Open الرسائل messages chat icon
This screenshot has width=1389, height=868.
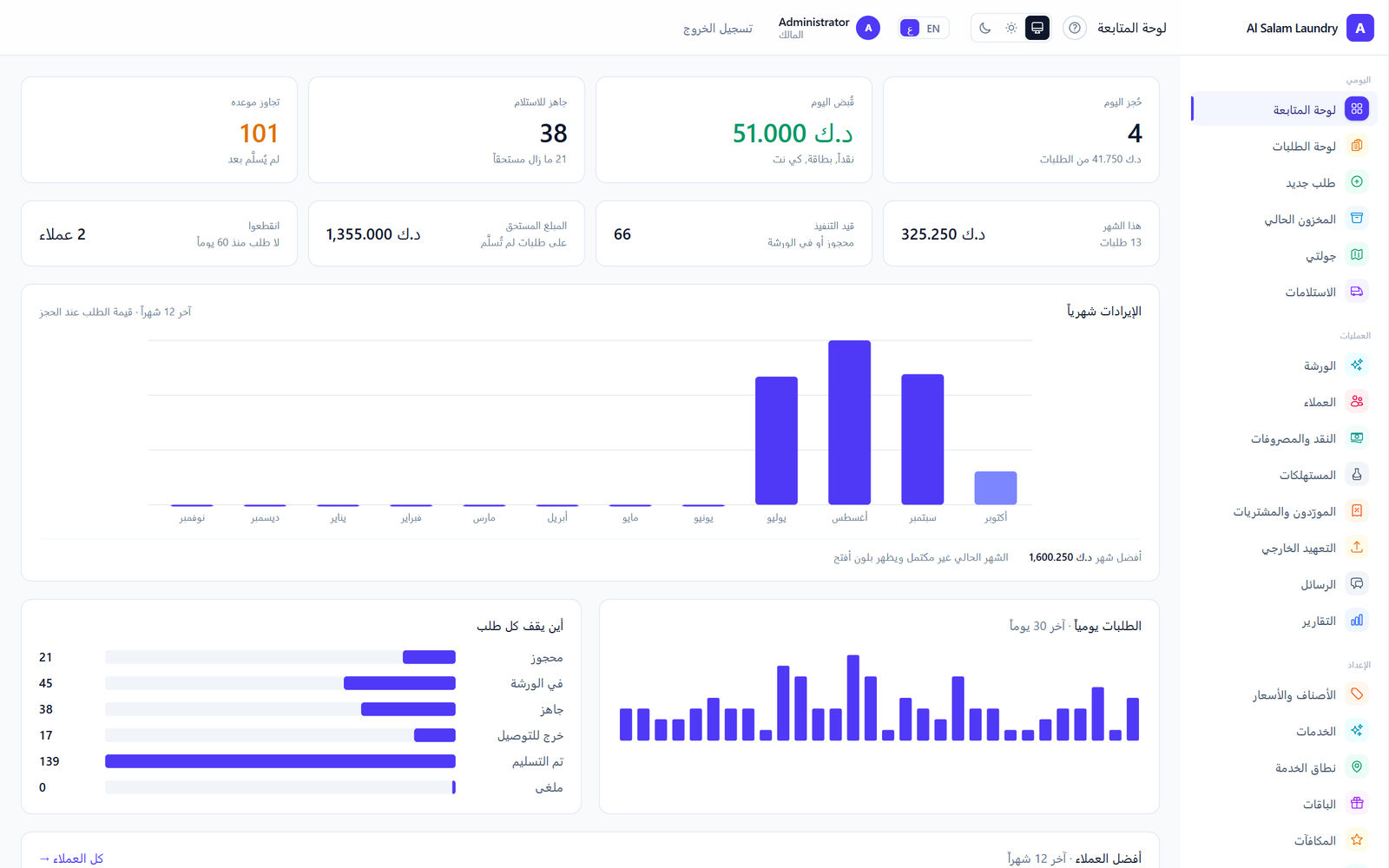(x=1356, y=583)
